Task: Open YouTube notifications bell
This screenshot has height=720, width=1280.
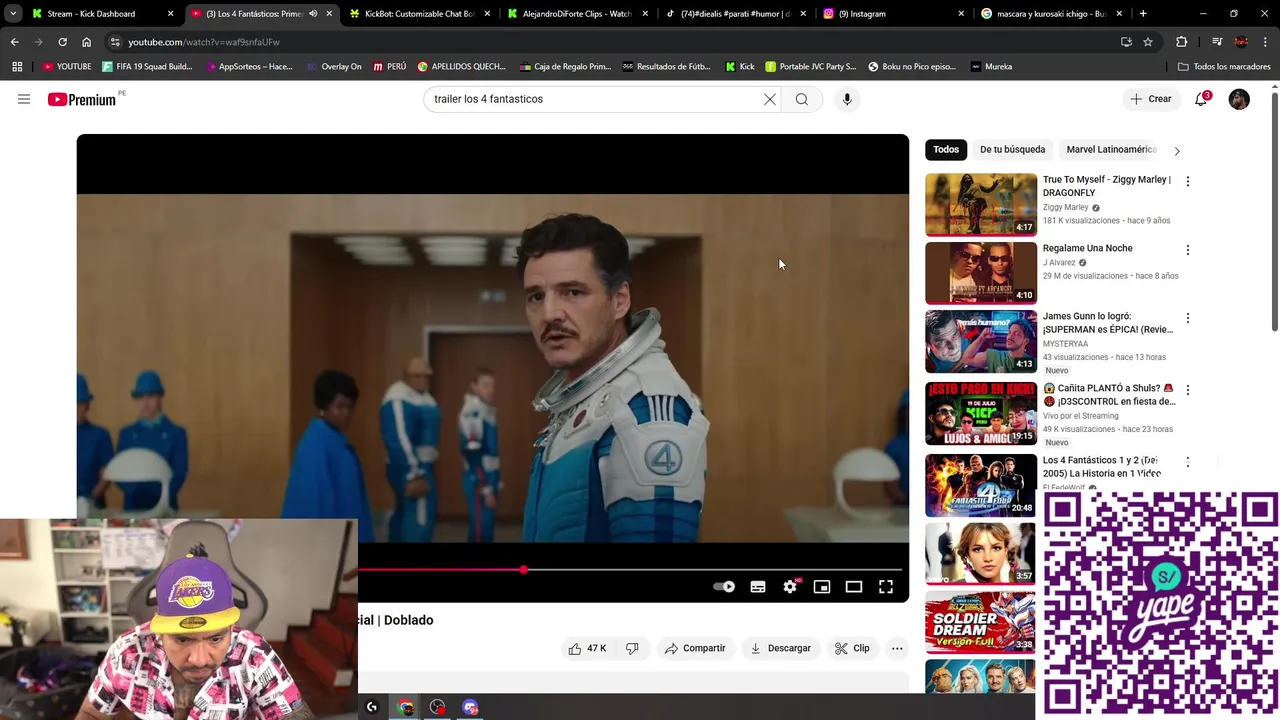Action: 1201,99
